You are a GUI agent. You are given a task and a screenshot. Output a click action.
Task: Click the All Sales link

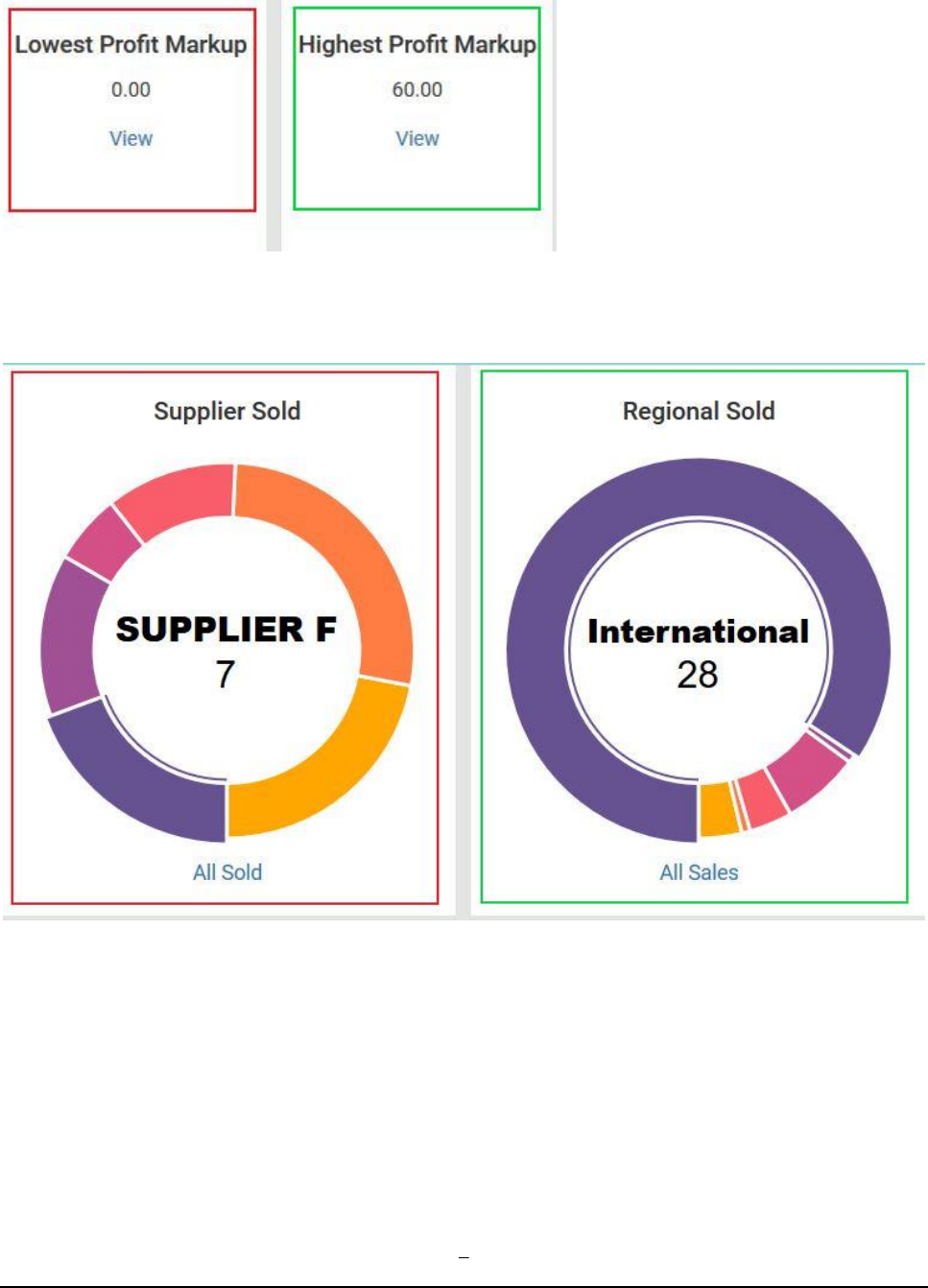[699, 872]
